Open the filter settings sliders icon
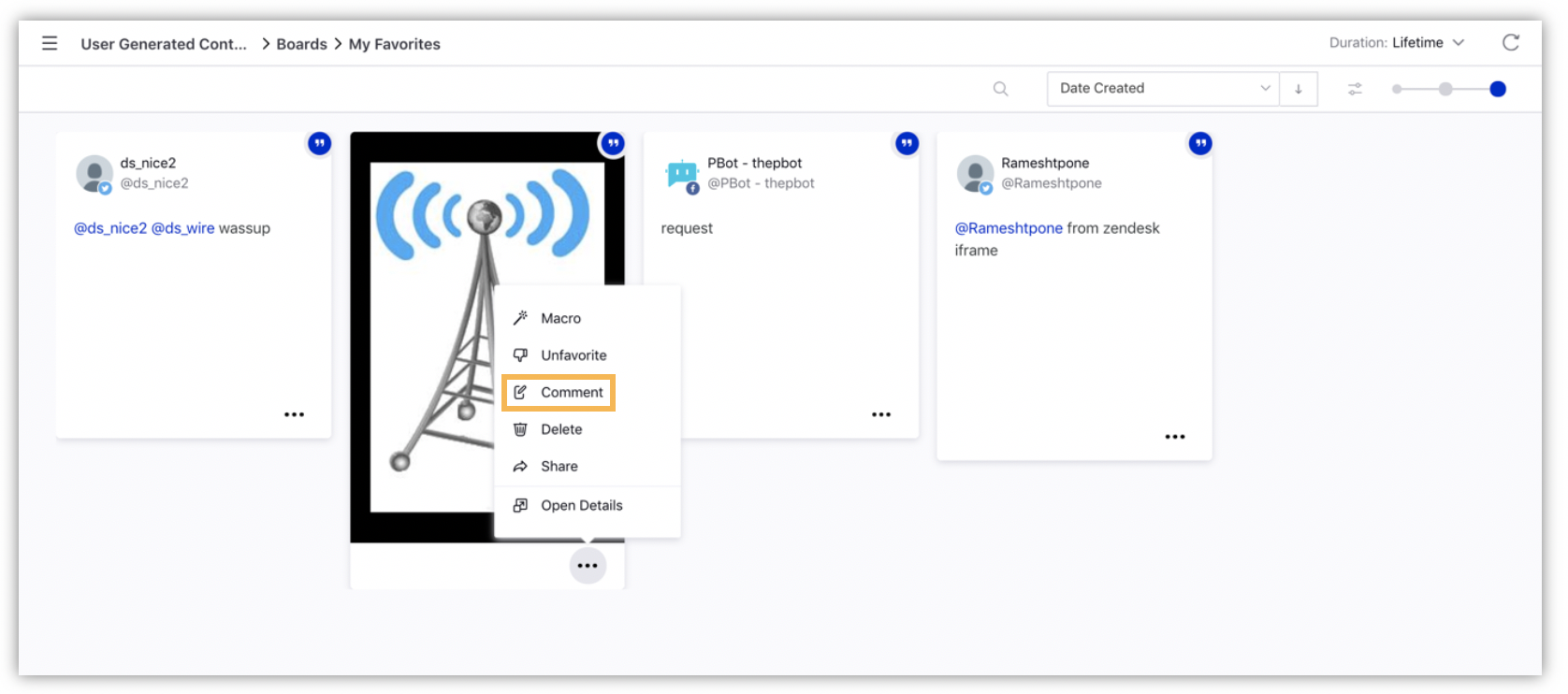The width and height of the screenshot is (1568, 694). click(1355, 89)
